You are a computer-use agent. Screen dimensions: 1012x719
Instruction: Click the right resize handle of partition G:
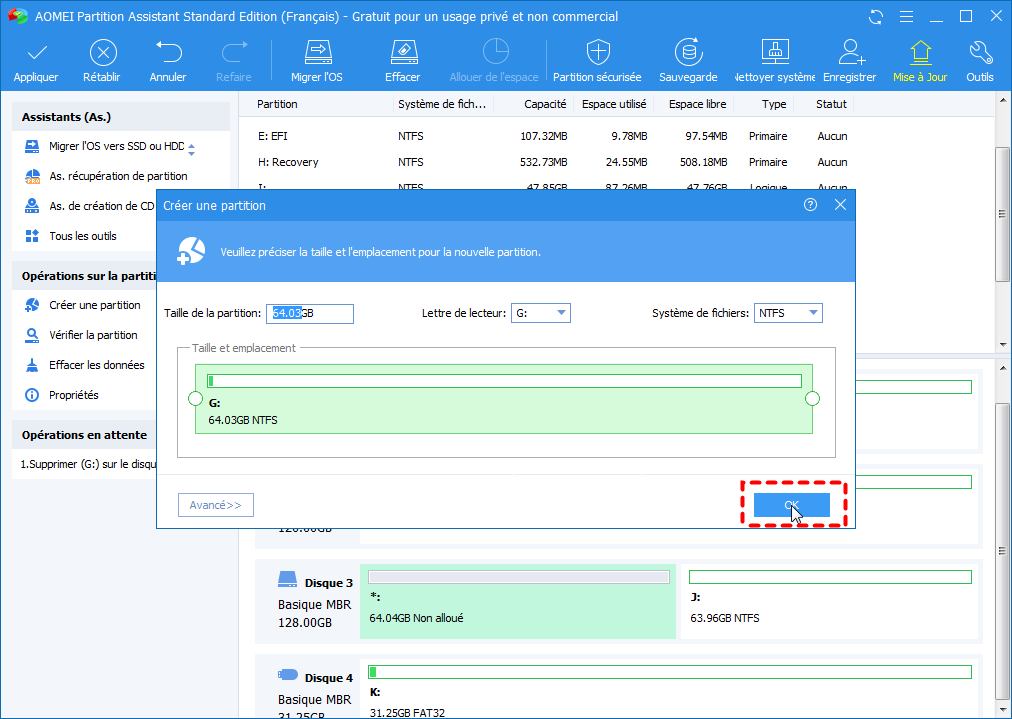tap(813, 399)
